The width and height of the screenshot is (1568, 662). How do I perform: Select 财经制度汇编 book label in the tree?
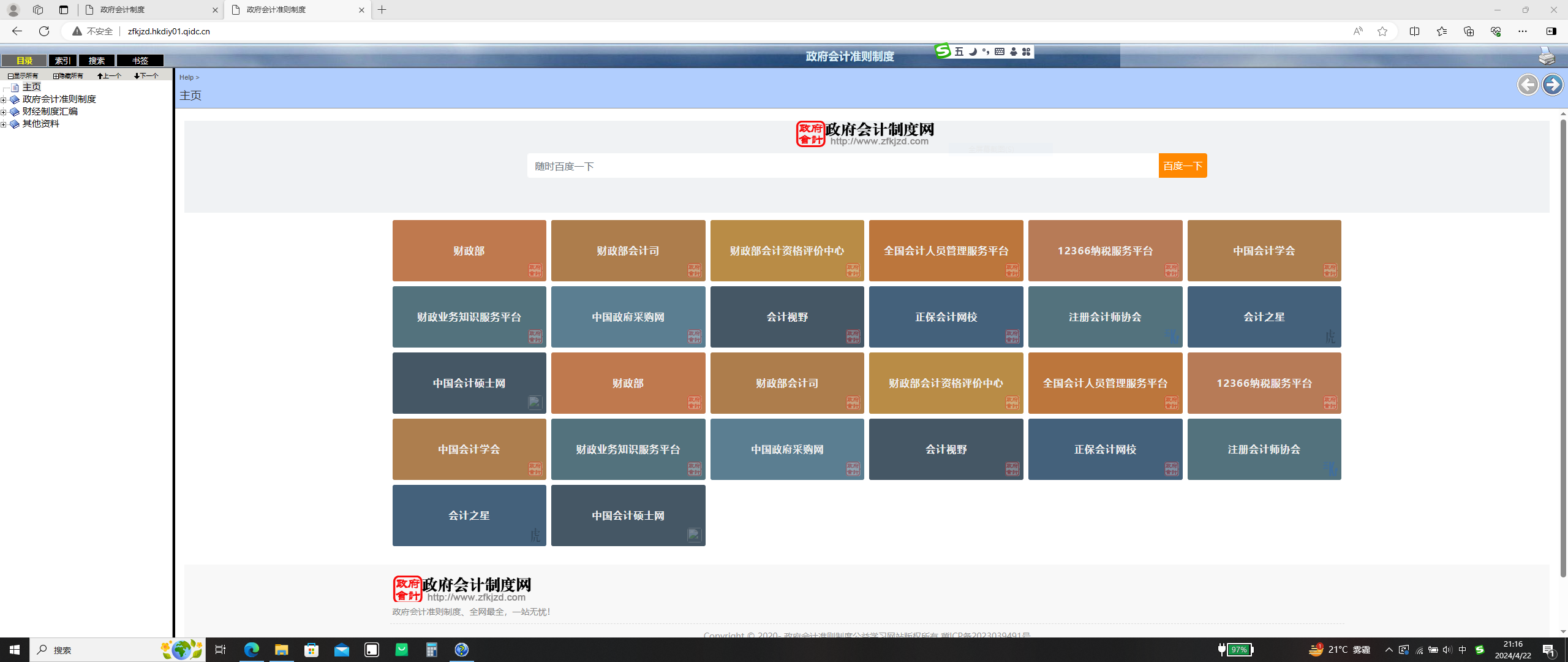[x=50, y=112]
